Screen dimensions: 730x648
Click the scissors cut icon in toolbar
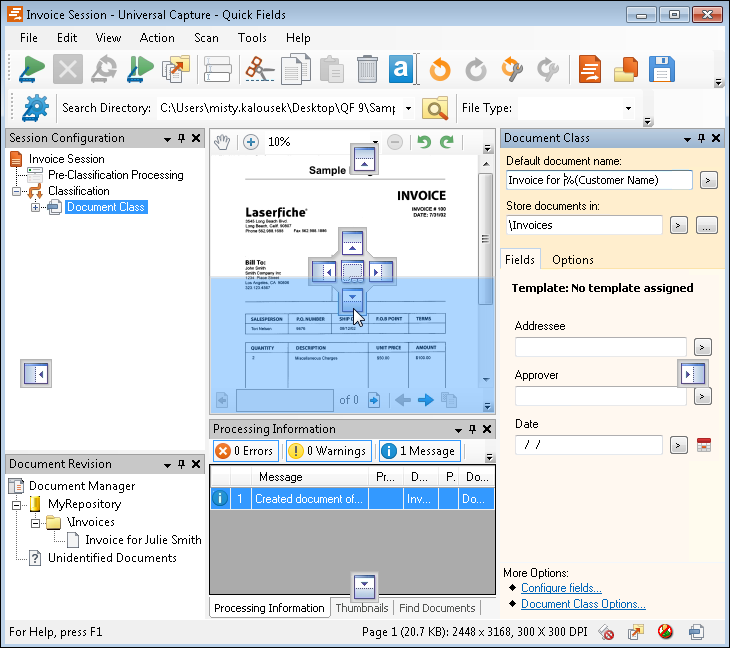click(x=258, y=69)
